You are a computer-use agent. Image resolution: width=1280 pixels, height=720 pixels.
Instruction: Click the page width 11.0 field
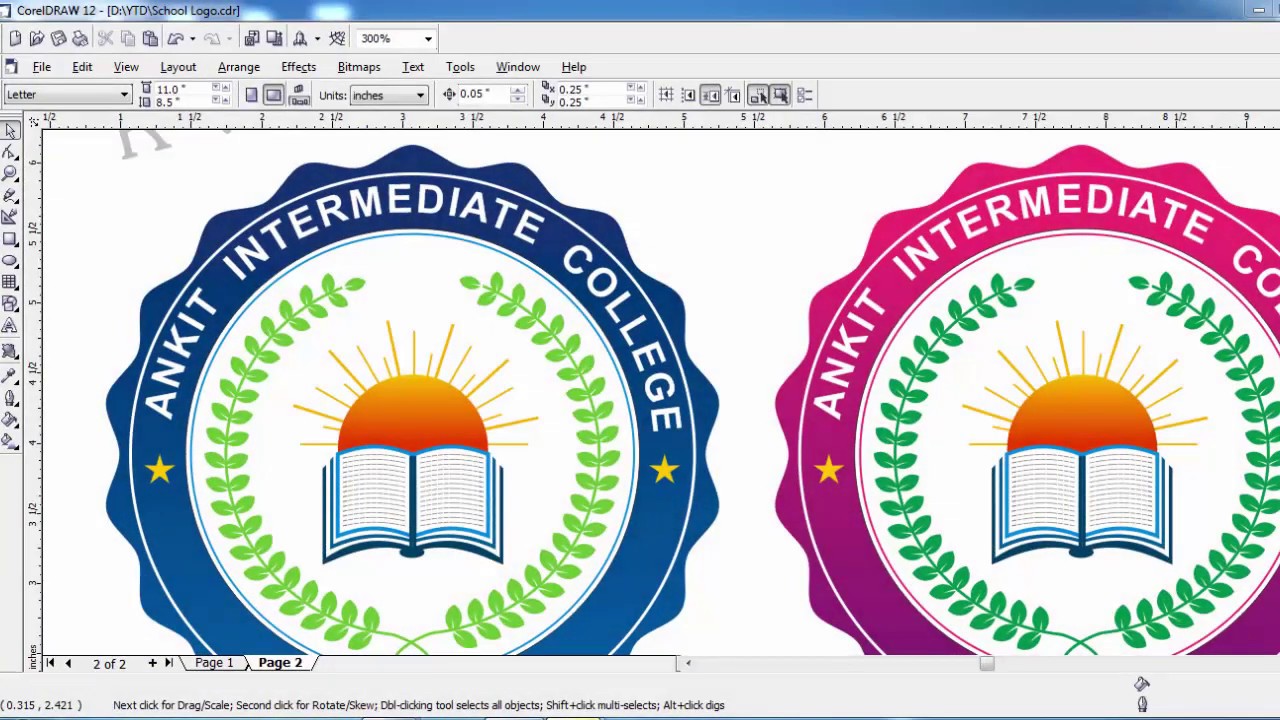182,89
